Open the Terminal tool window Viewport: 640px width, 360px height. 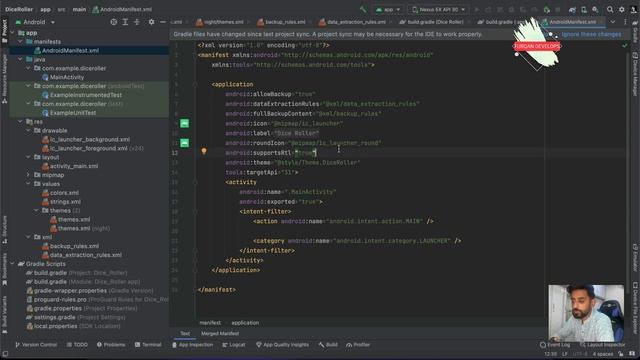coord(148,345)
